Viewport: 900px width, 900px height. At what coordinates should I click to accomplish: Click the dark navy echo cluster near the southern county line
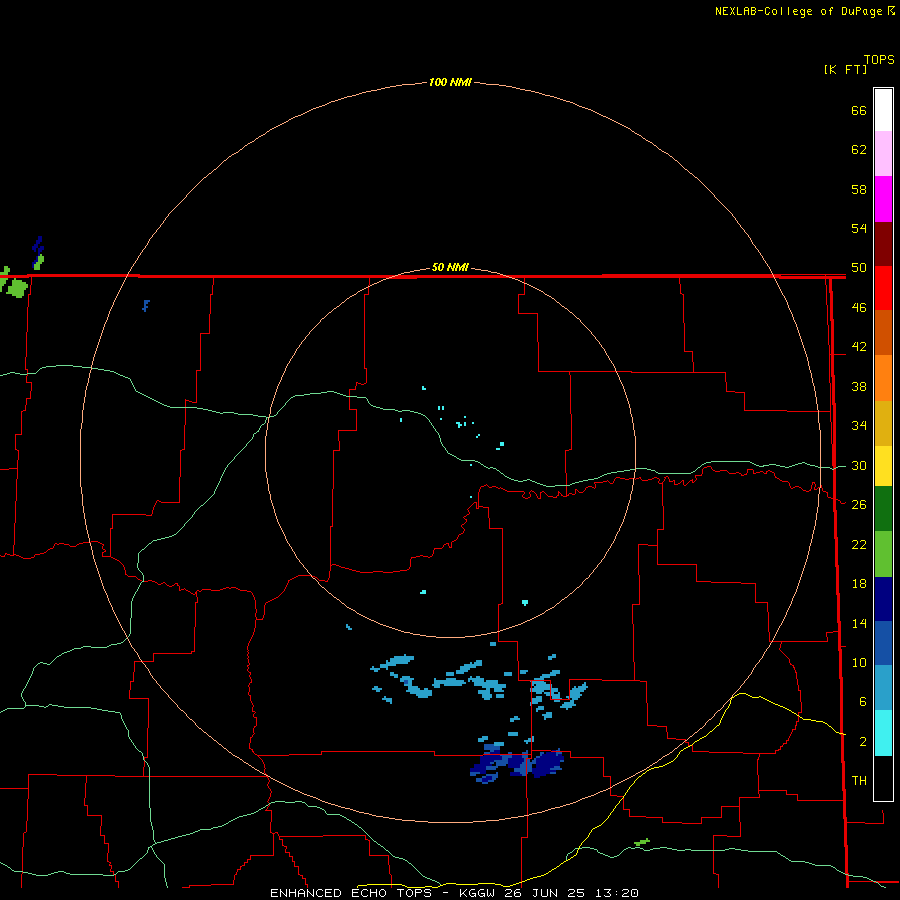(x=517, y=765)
